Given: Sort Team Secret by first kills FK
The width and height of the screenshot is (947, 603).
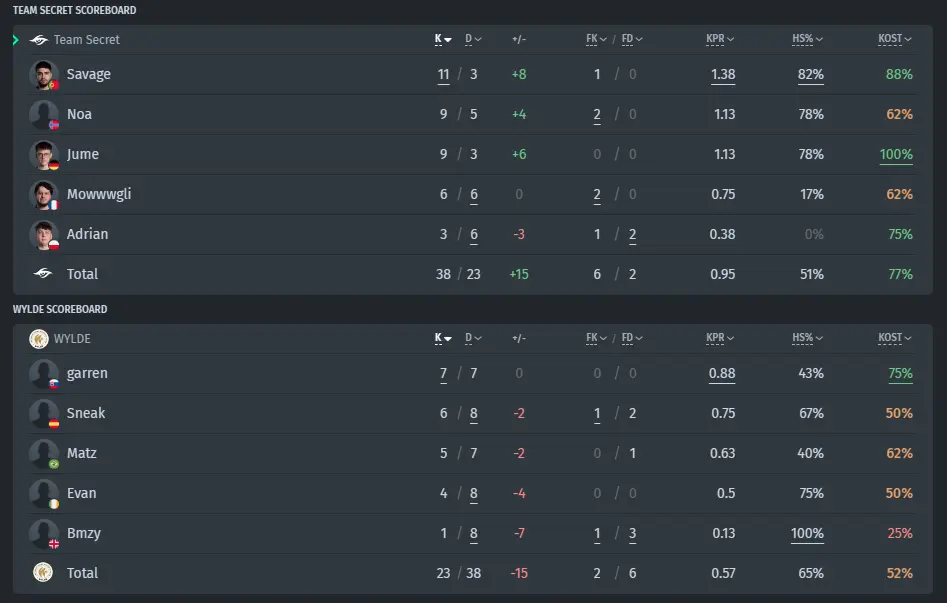Looking at the screenshot, I should tap(596, 39).
